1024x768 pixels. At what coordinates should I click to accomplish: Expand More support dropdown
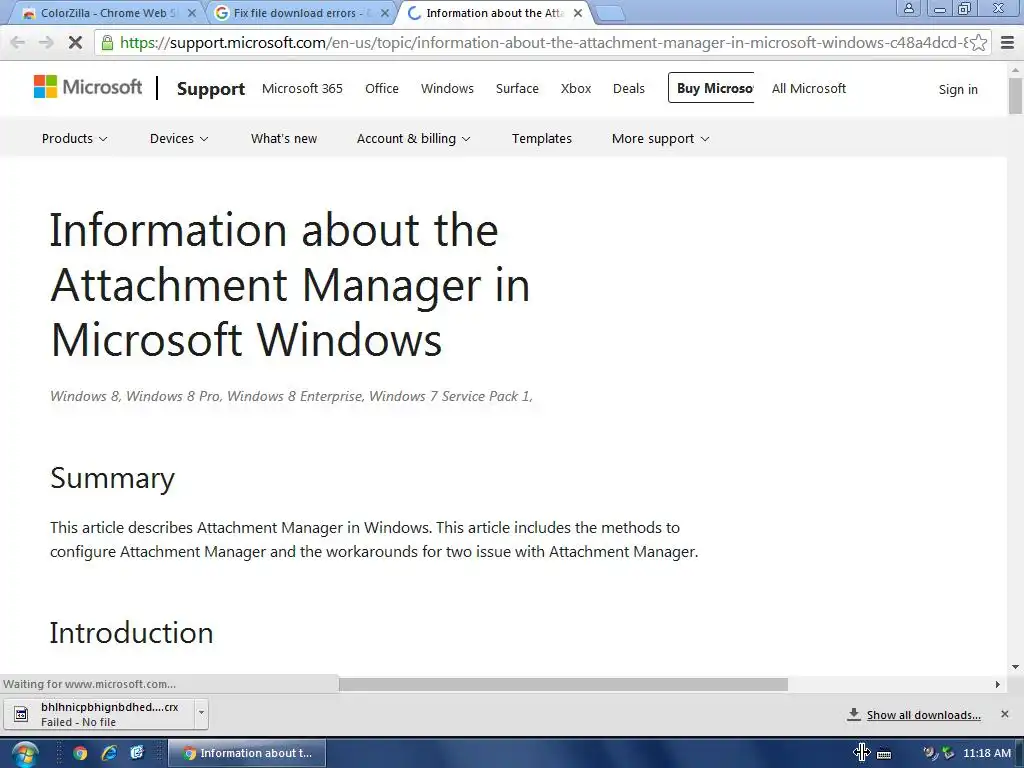660,138
